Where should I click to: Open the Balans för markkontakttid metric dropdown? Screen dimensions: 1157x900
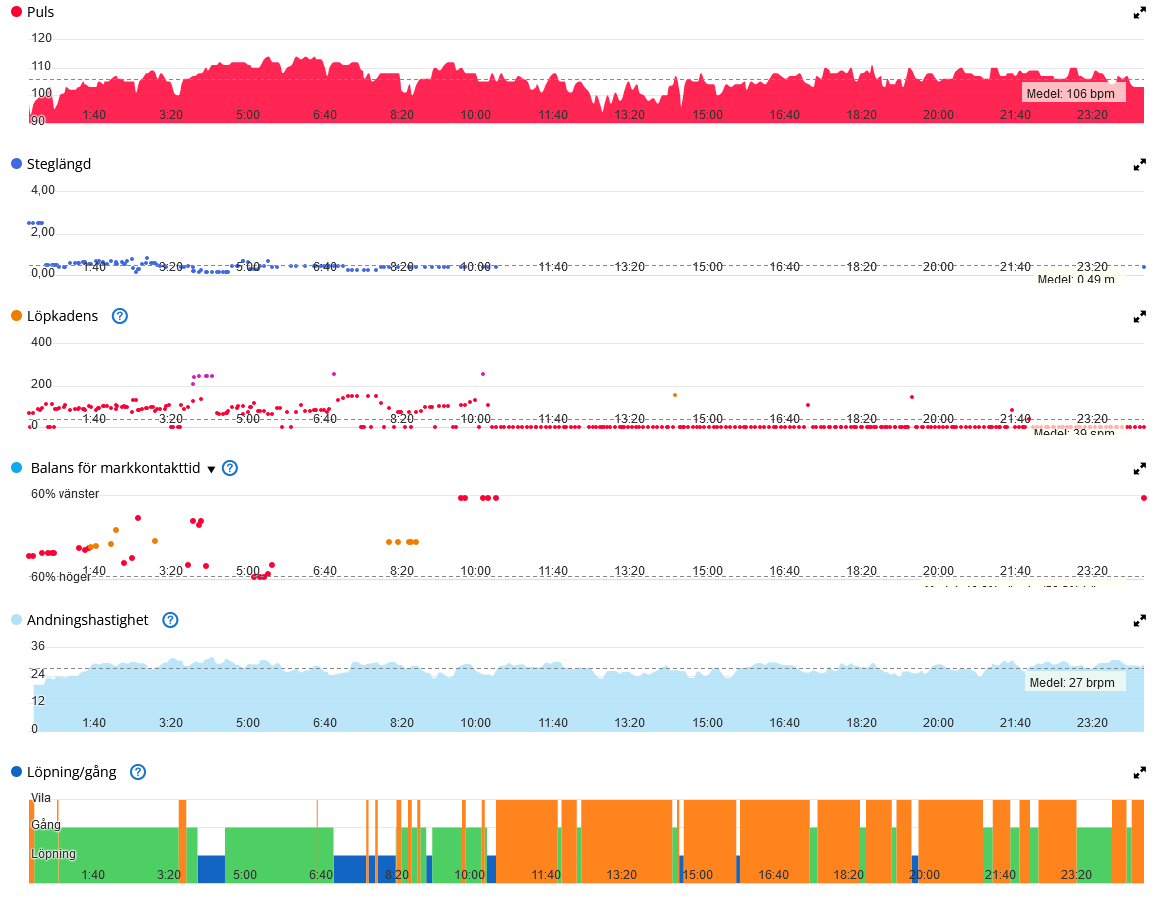point(211,469)
